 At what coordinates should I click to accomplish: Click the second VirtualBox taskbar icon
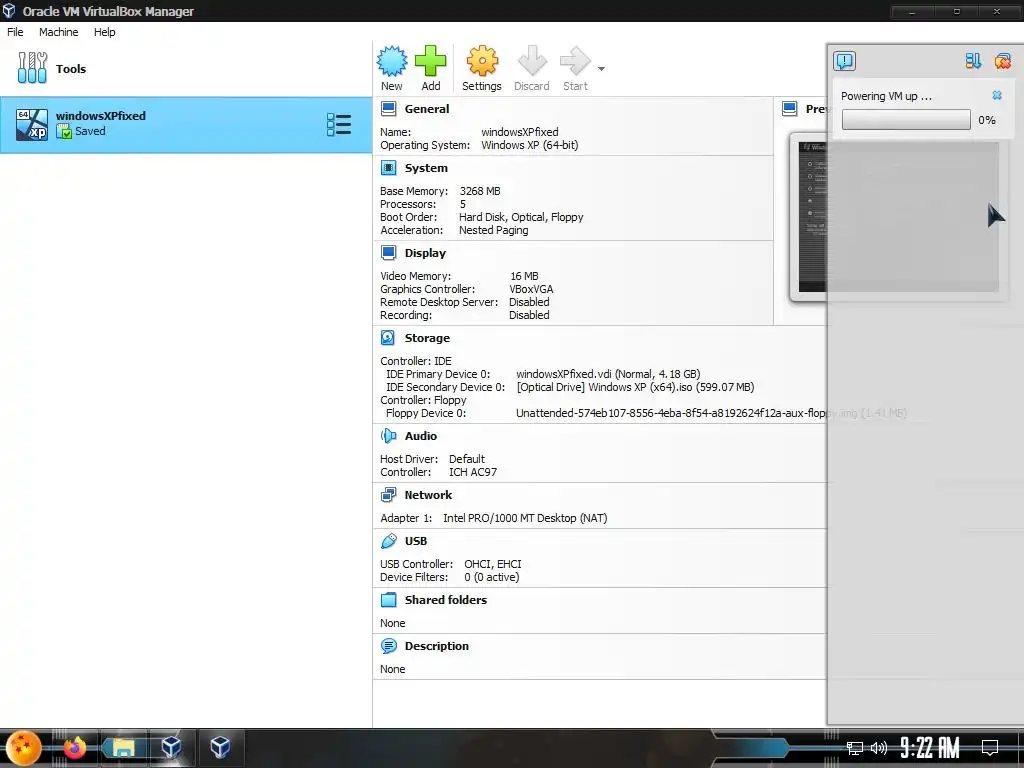(x=220, y=748)
